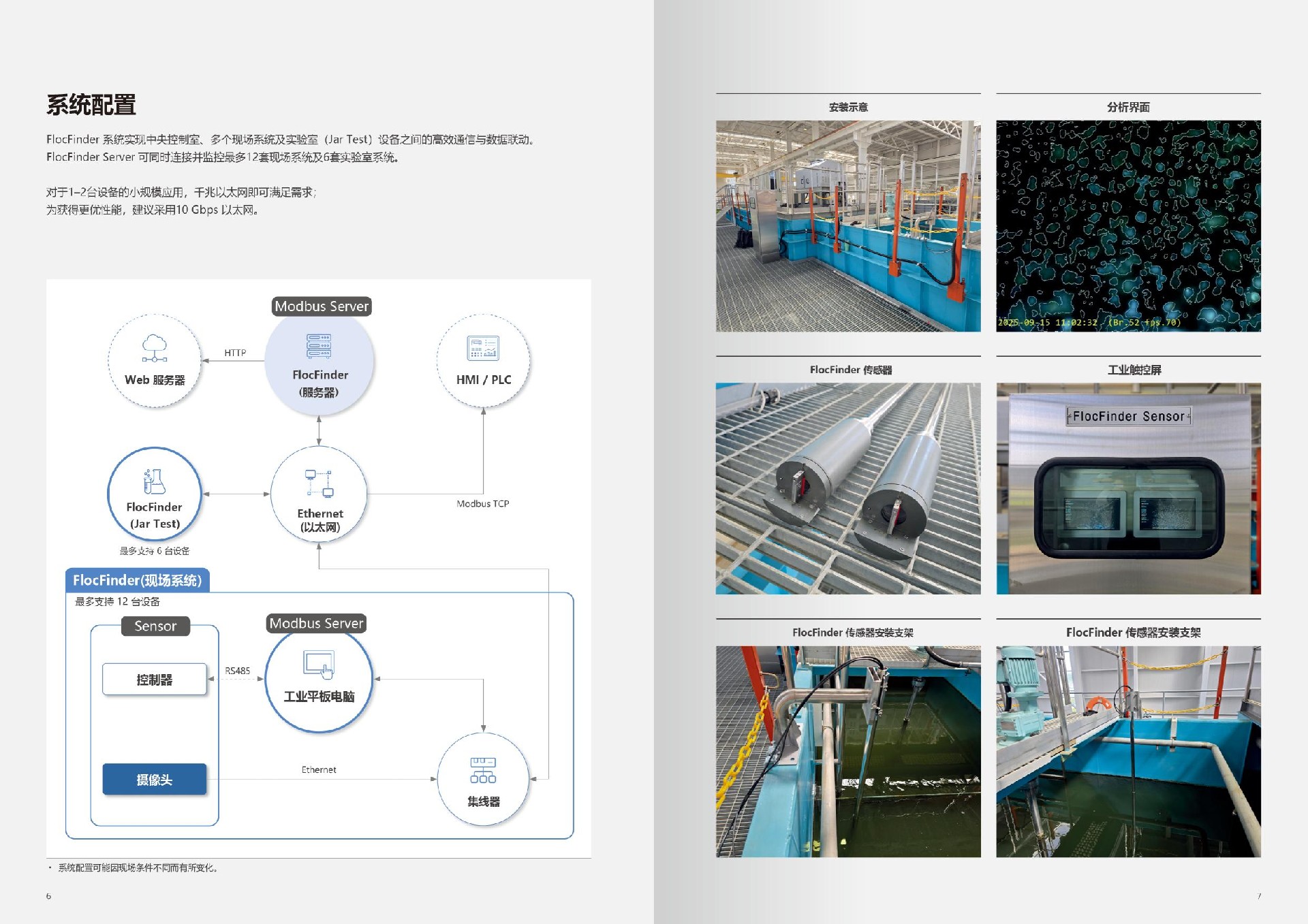
Task: Click the Jar Test flask icon
Action: pyautogui.click(x=155, y=481)
